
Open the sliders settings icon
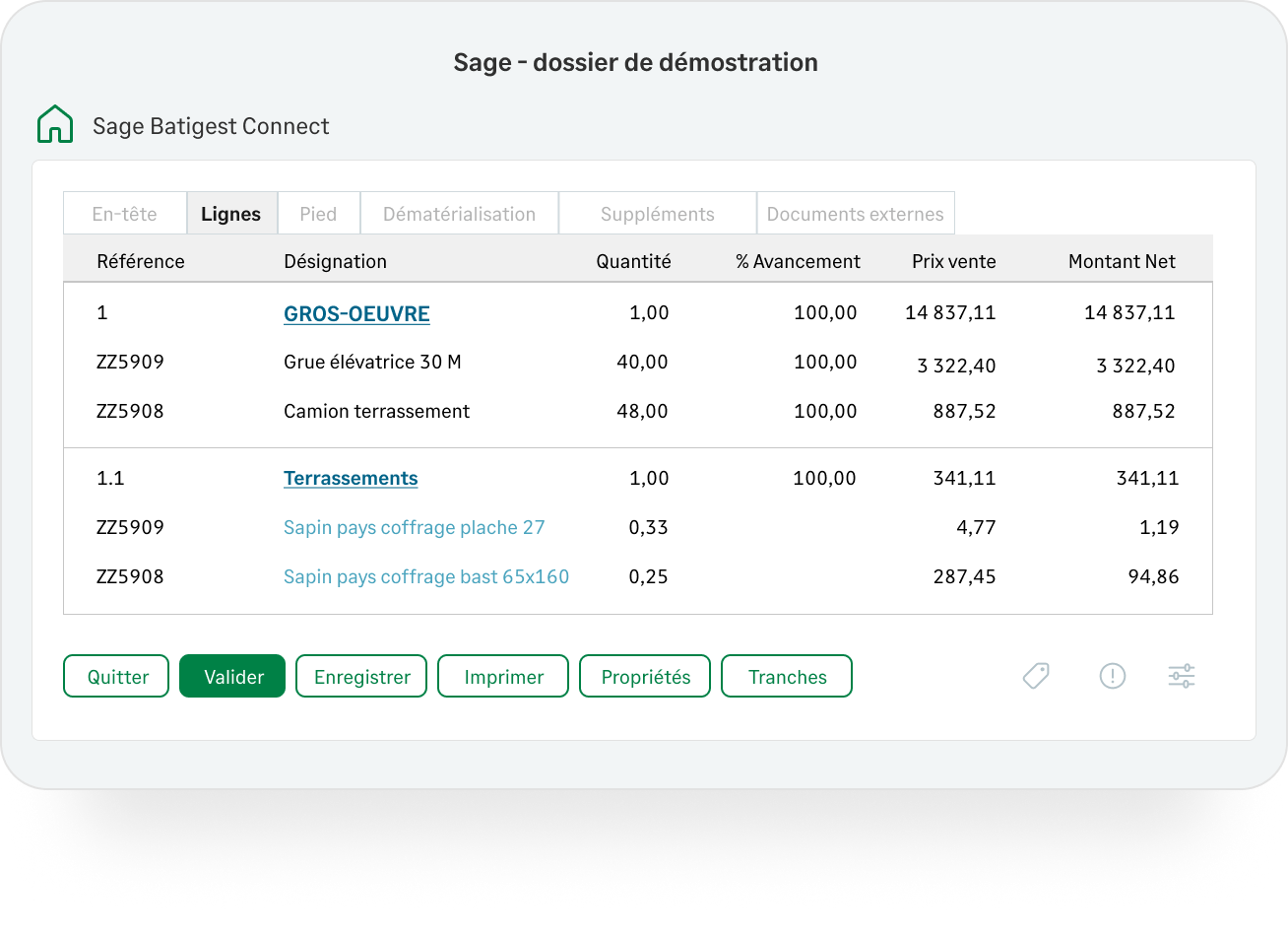pyautogui.click(x=1181, y=676)
